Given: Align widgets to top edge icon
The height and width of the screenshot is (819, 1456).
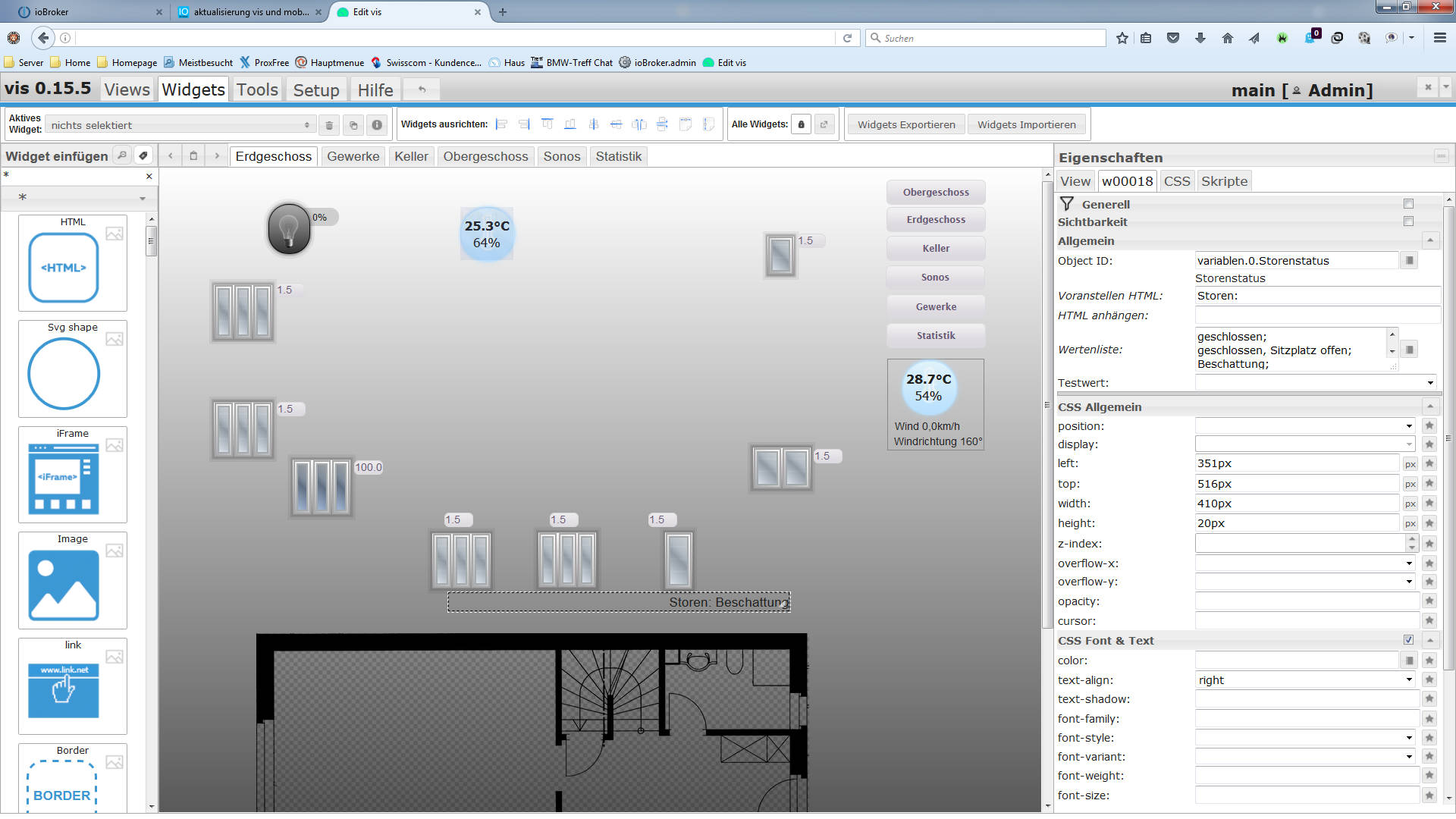Looking at the screenshot, I should coord(548,124).
